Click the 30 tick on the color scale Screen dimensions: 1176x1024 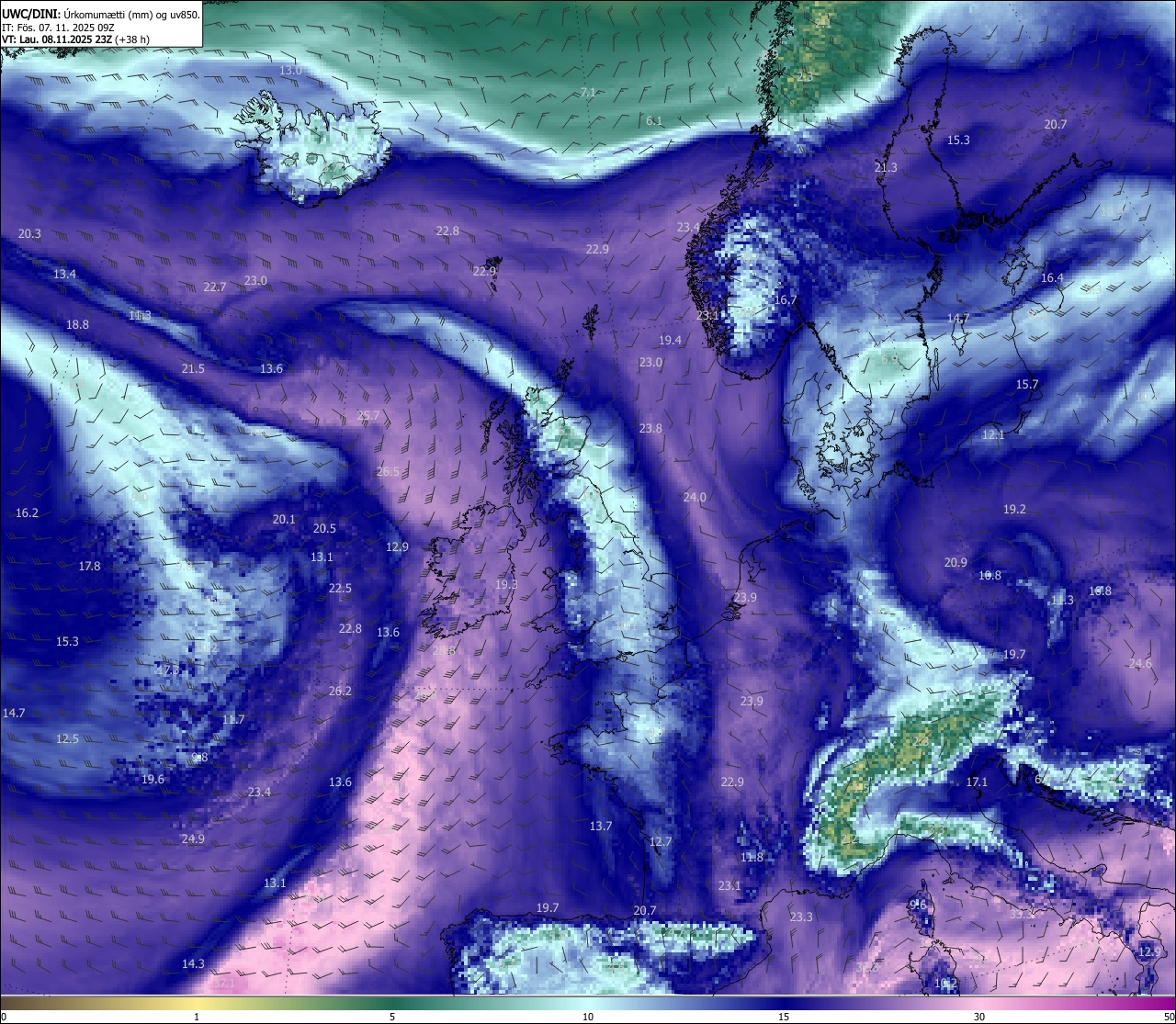tap(979, 1017)
